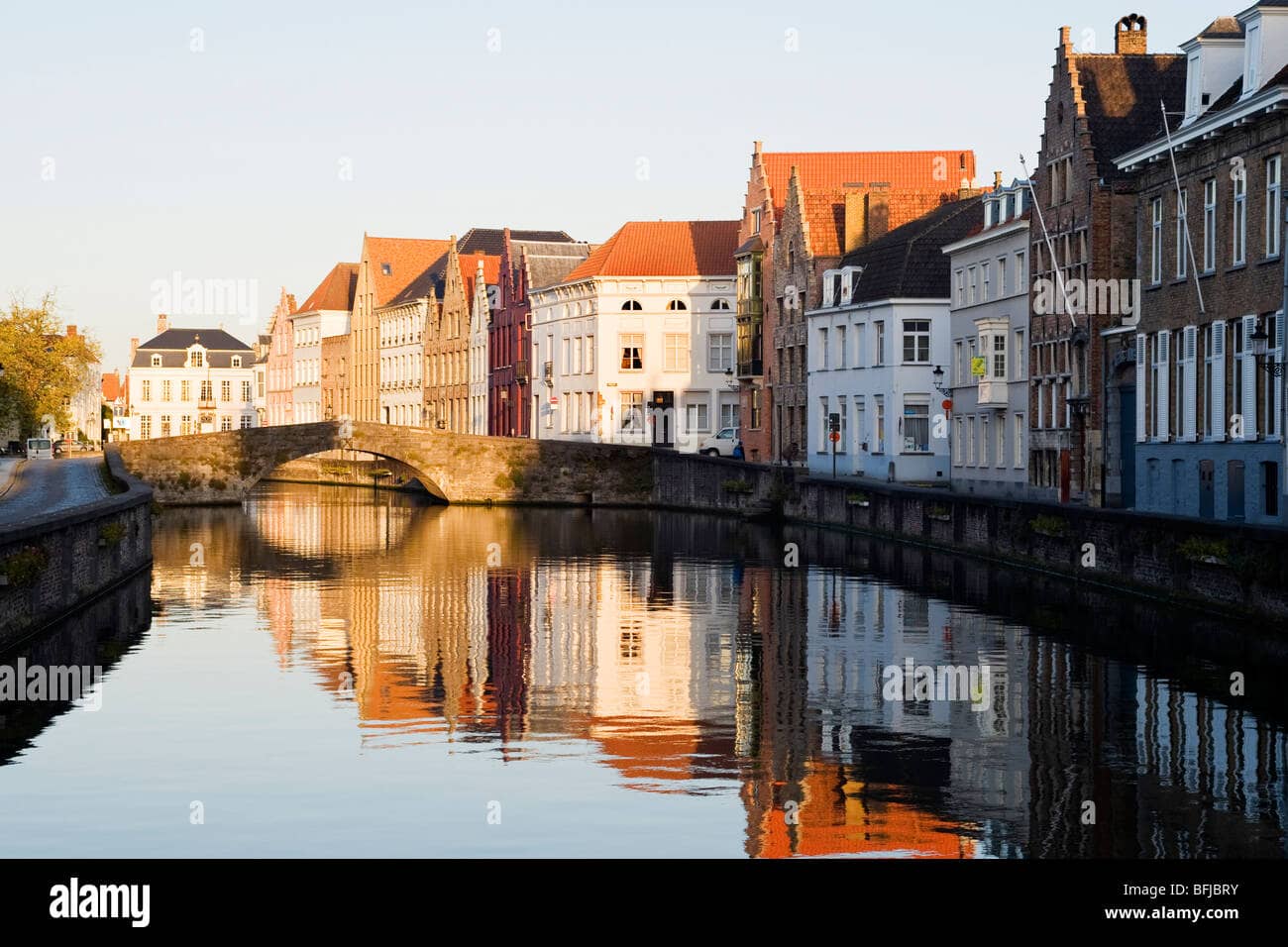Viewport: 1288px width, 947px height.
Task: Click the chimney atop the stepped gable
Action: click(1129, 35)
